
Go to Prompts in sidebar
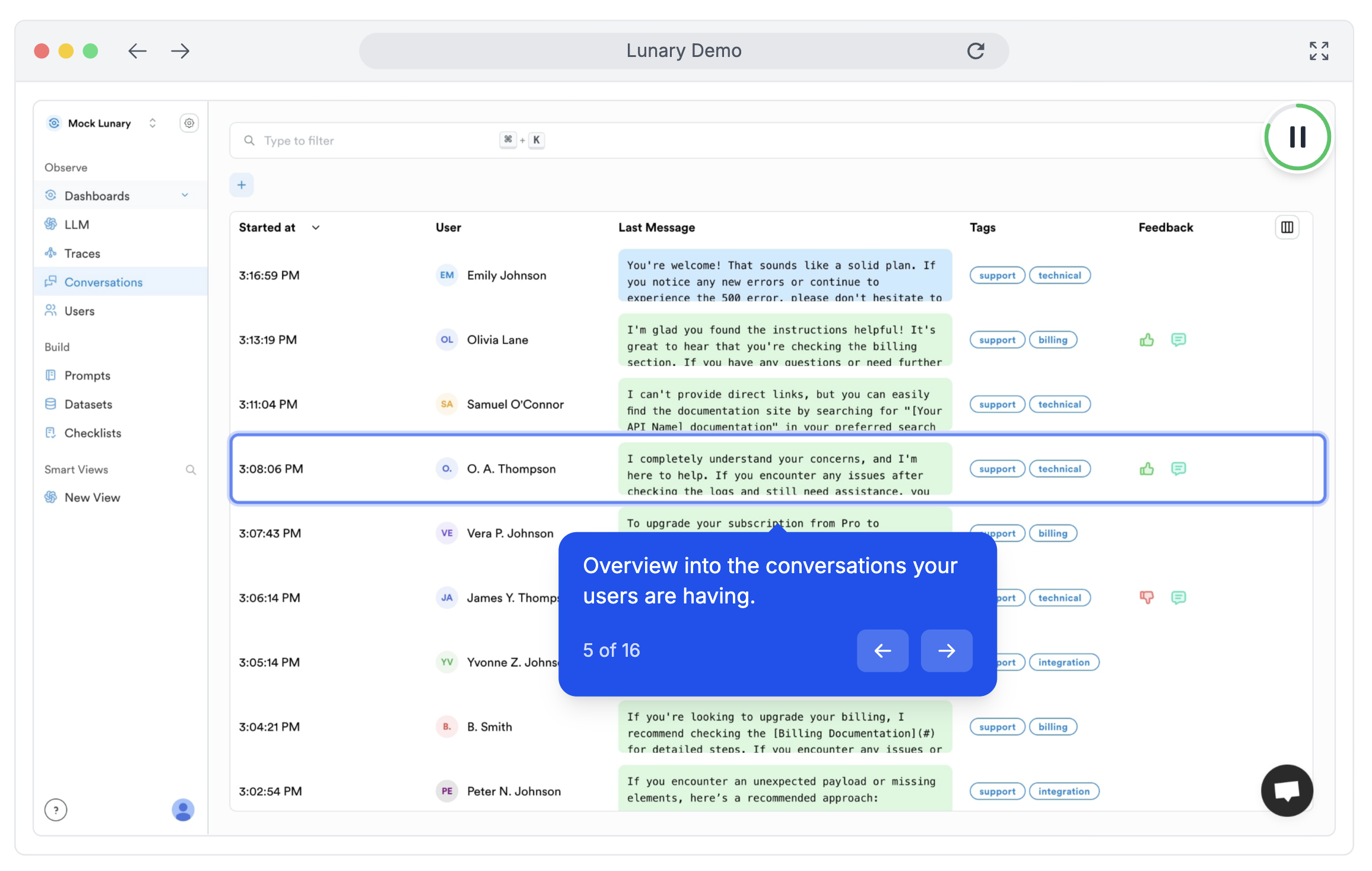point(87,376)
